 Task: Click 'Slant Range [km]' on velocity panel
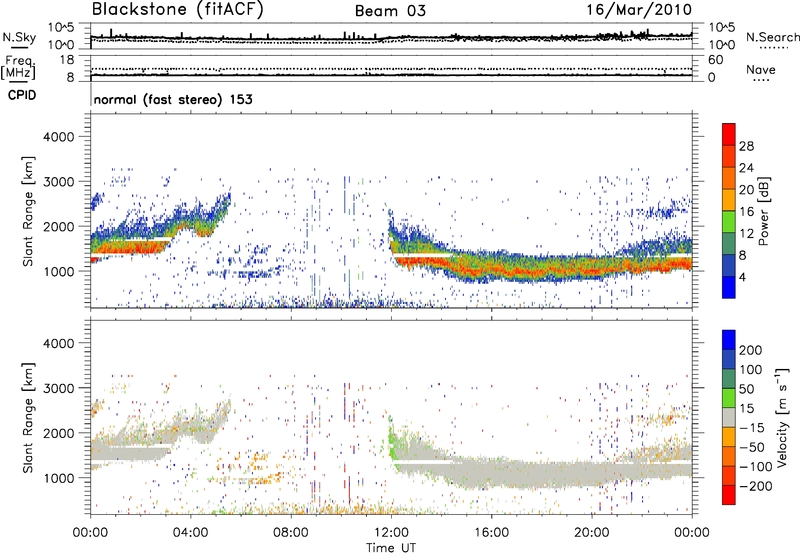pyautogui.click(x=28, y=418)
